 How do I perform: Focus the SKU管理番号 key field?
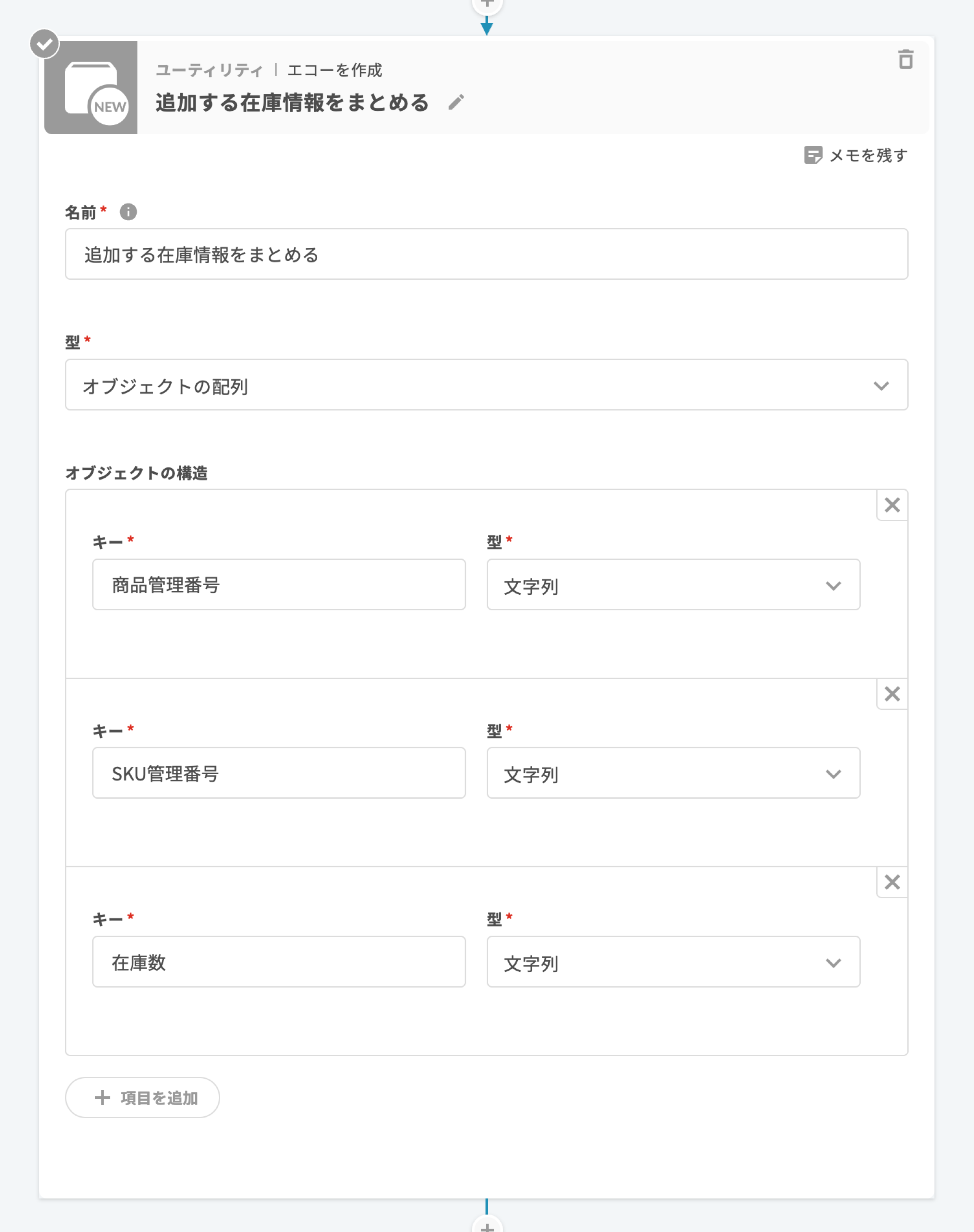(x=279, y=774)
